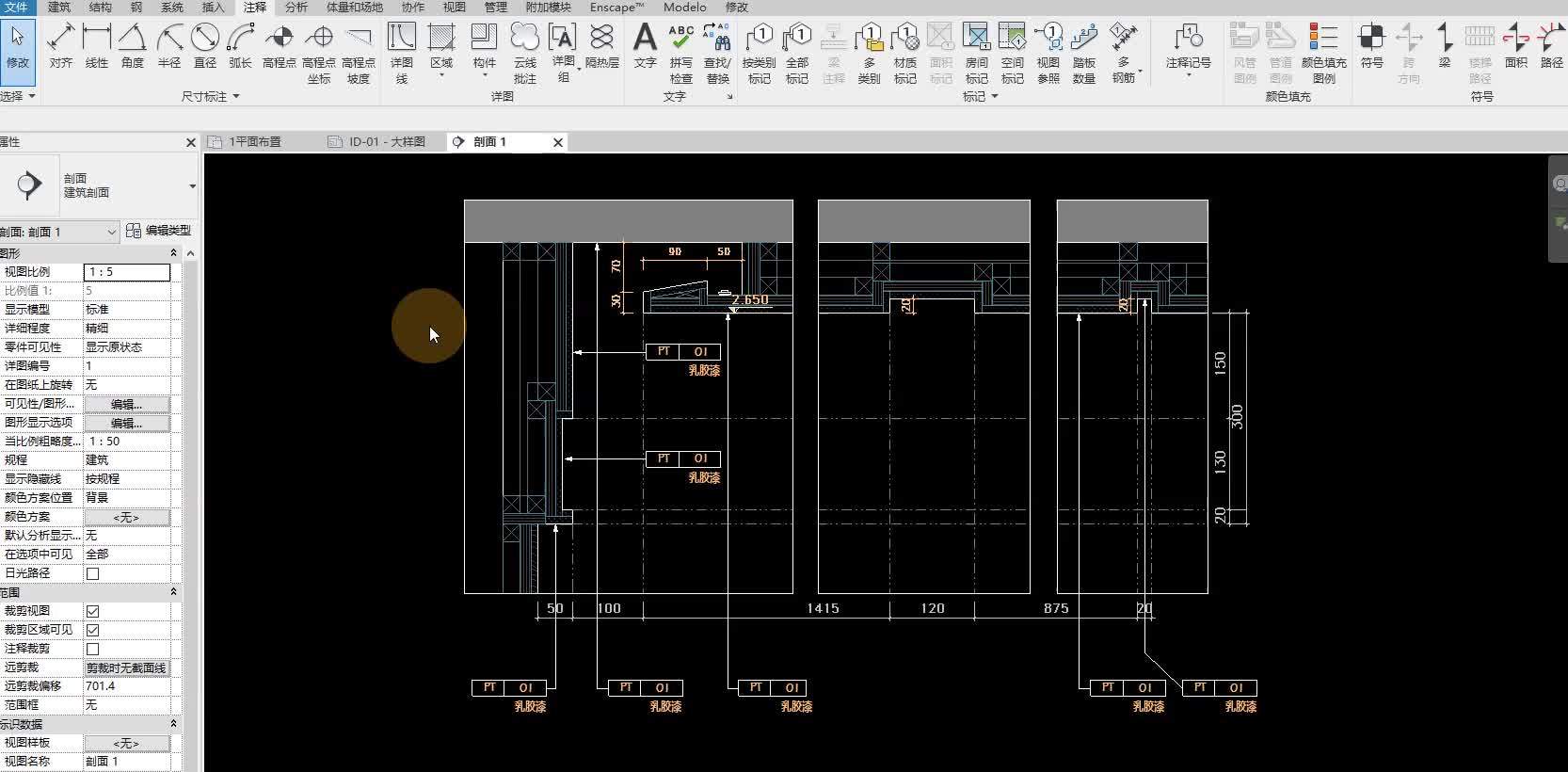Expand the 选择 panel dropdown
Image resolution: width=1568 pixels, height=772 pixels.
click(x=18, y=96)
